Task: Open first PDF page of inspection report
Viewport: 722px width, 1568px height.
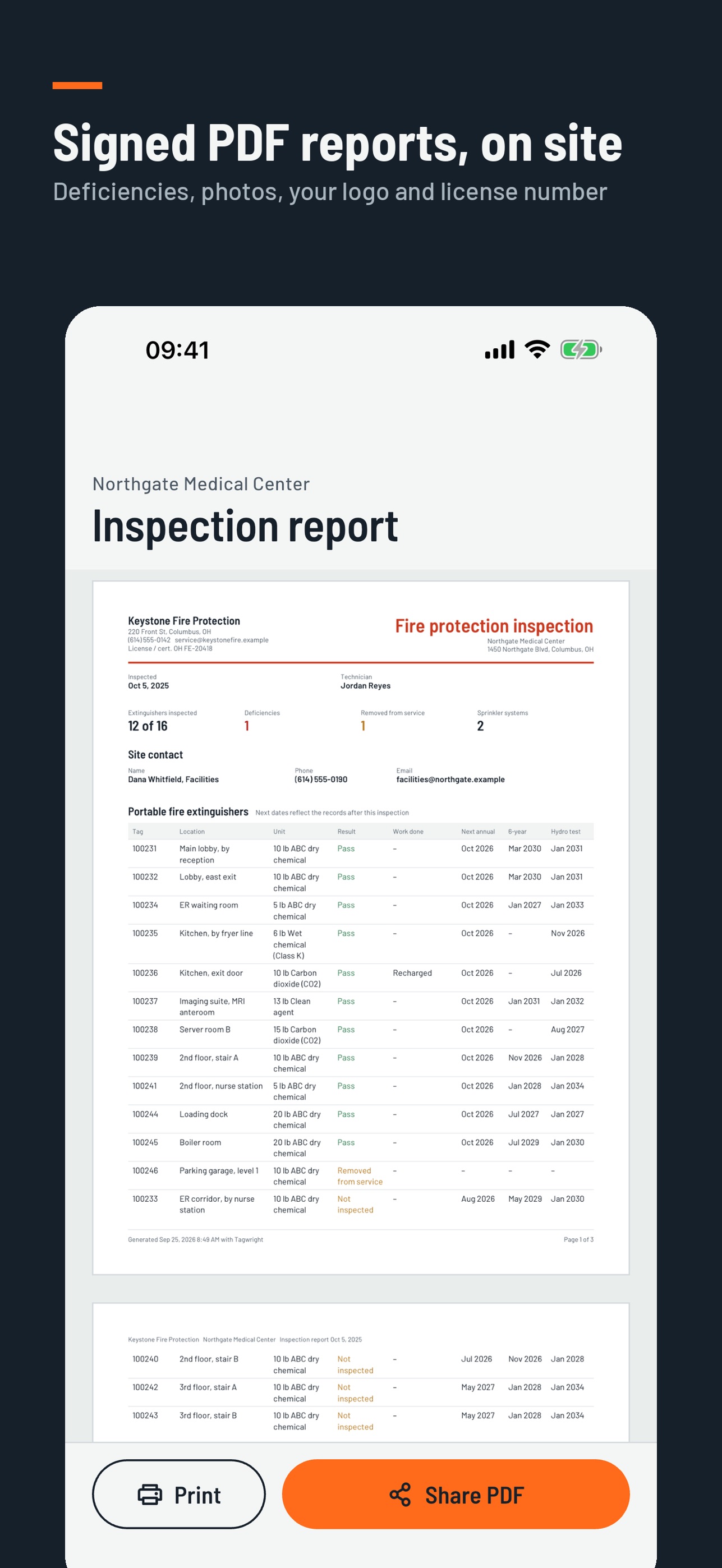Action: pyautogui.click(x=361, y=927)
